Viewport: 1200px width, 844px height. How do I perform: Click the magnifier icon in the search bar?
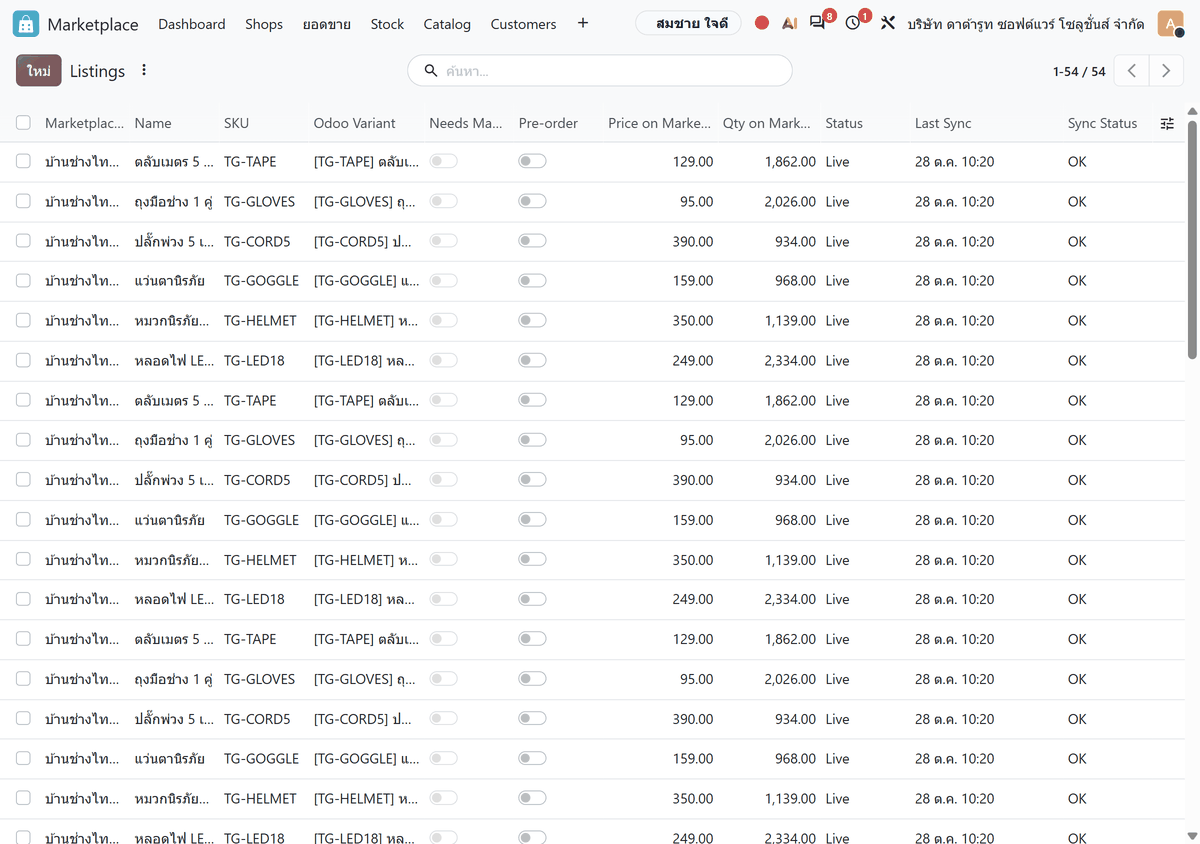click(431, 71)
